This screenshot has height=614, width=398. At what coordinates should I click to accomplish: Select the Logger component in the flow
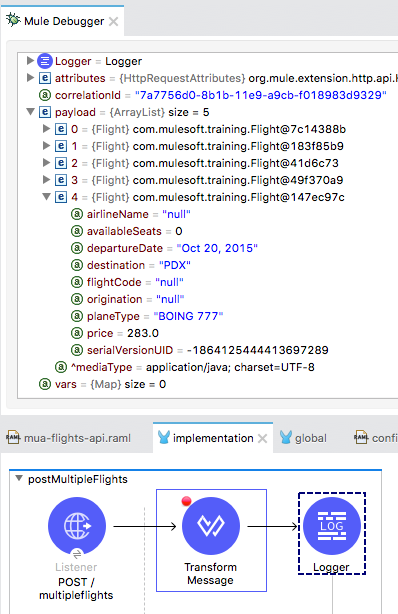pos(332,526)
